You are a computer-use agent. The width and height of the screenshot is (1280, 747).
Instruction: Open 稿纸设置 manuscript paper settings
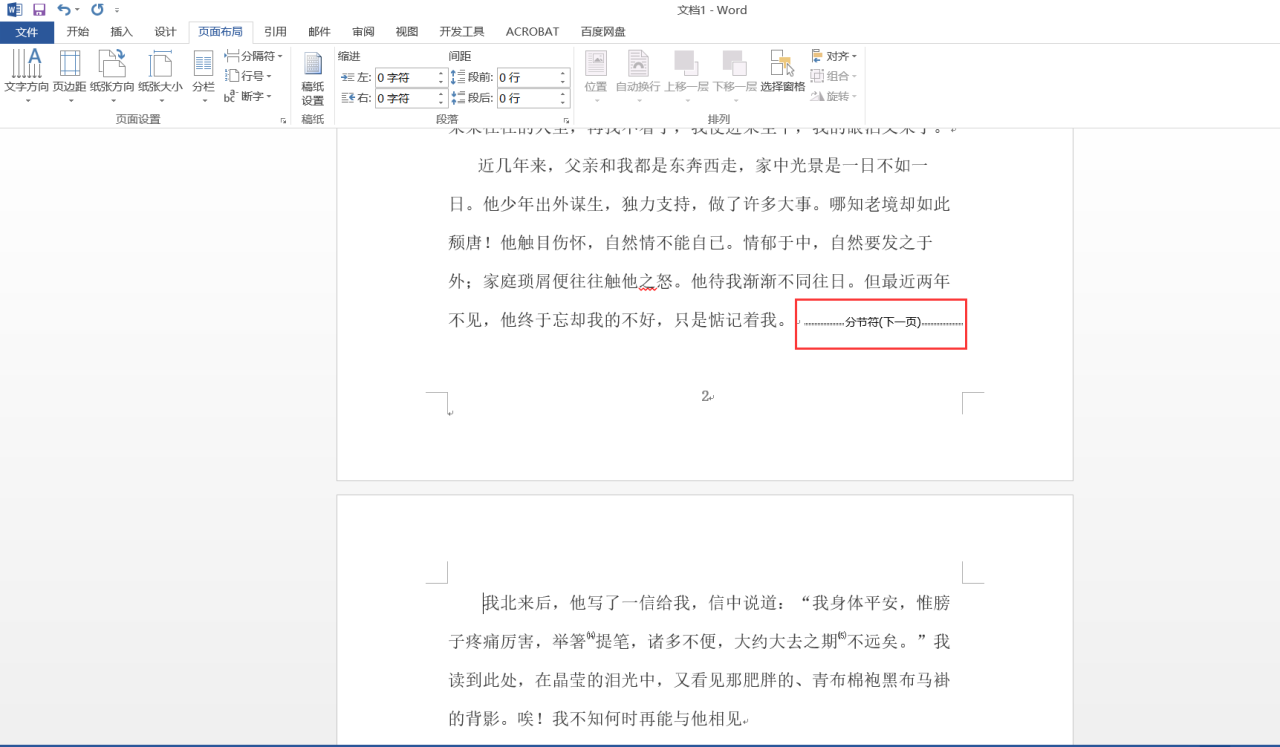pyautogui.click(x=313, y=78)
